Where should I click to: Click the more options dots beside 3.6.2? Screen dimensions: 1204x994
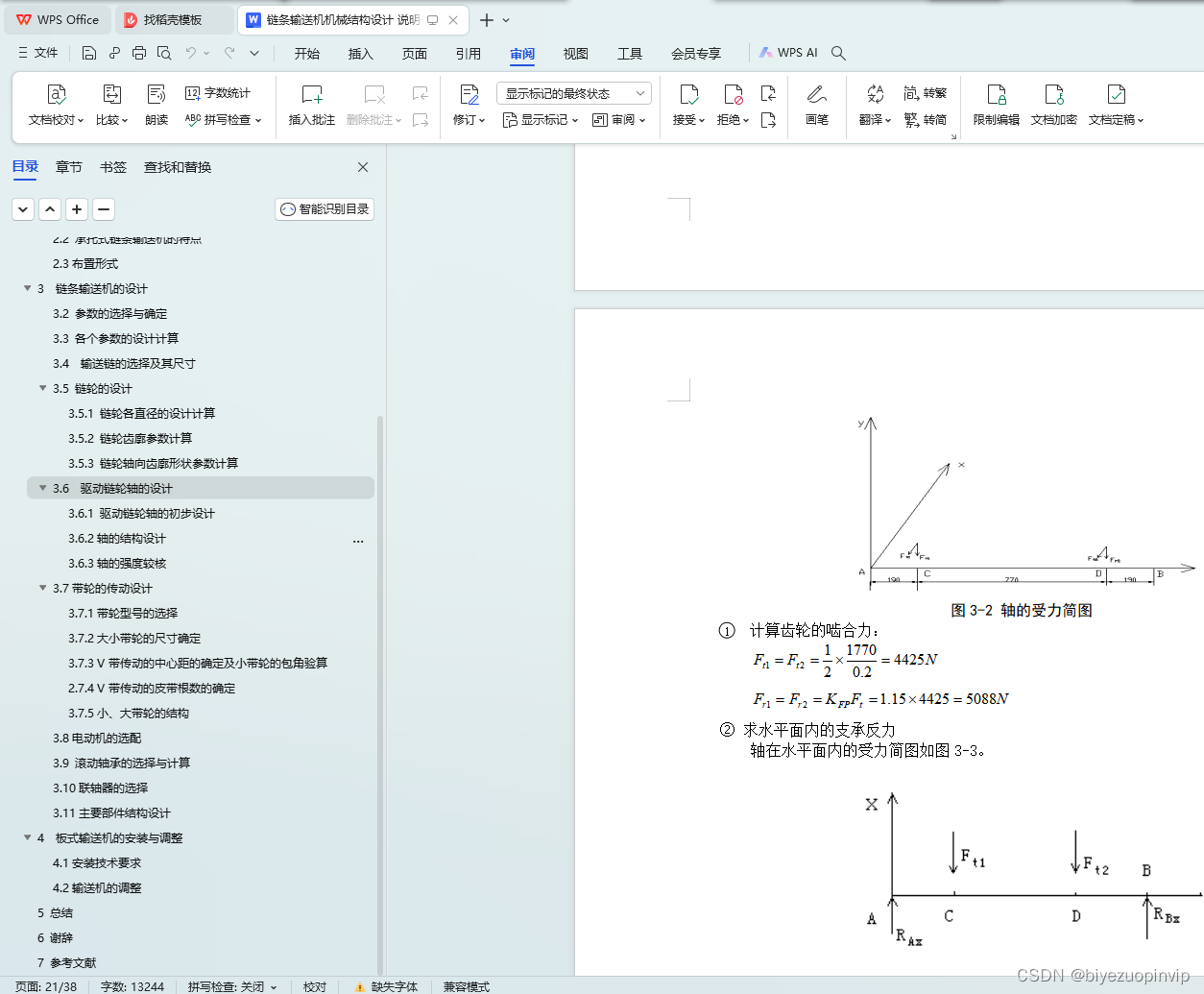pyautogui.click(x=358, y=541)
